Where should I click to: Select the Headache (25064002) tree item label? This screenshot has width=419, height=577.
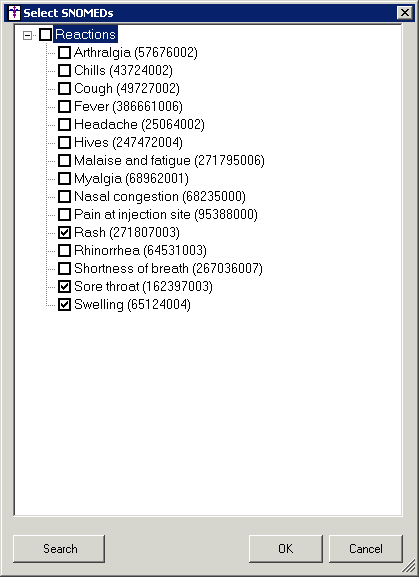[139, 124]
